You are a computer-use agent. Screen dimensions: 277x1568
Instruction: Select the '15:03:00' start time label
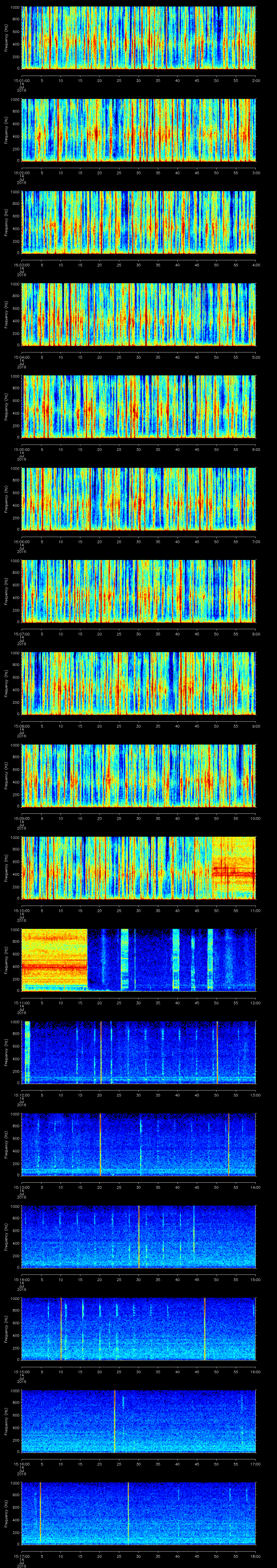[x=22, y=265]
